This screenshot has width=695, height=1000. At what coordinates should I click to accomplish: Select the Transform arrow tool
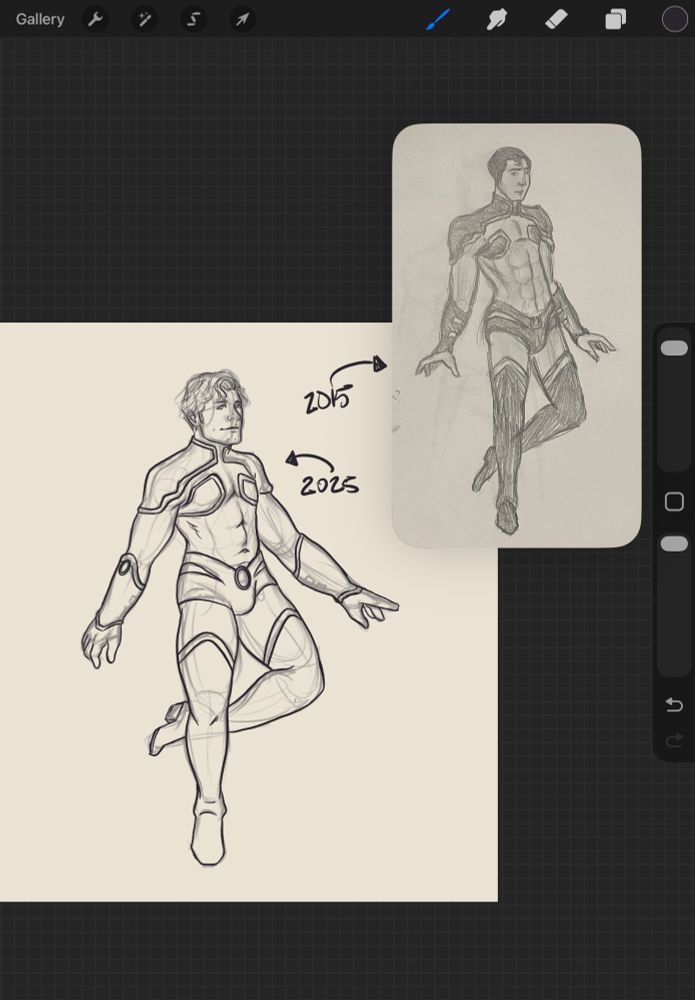coord(242,20)
